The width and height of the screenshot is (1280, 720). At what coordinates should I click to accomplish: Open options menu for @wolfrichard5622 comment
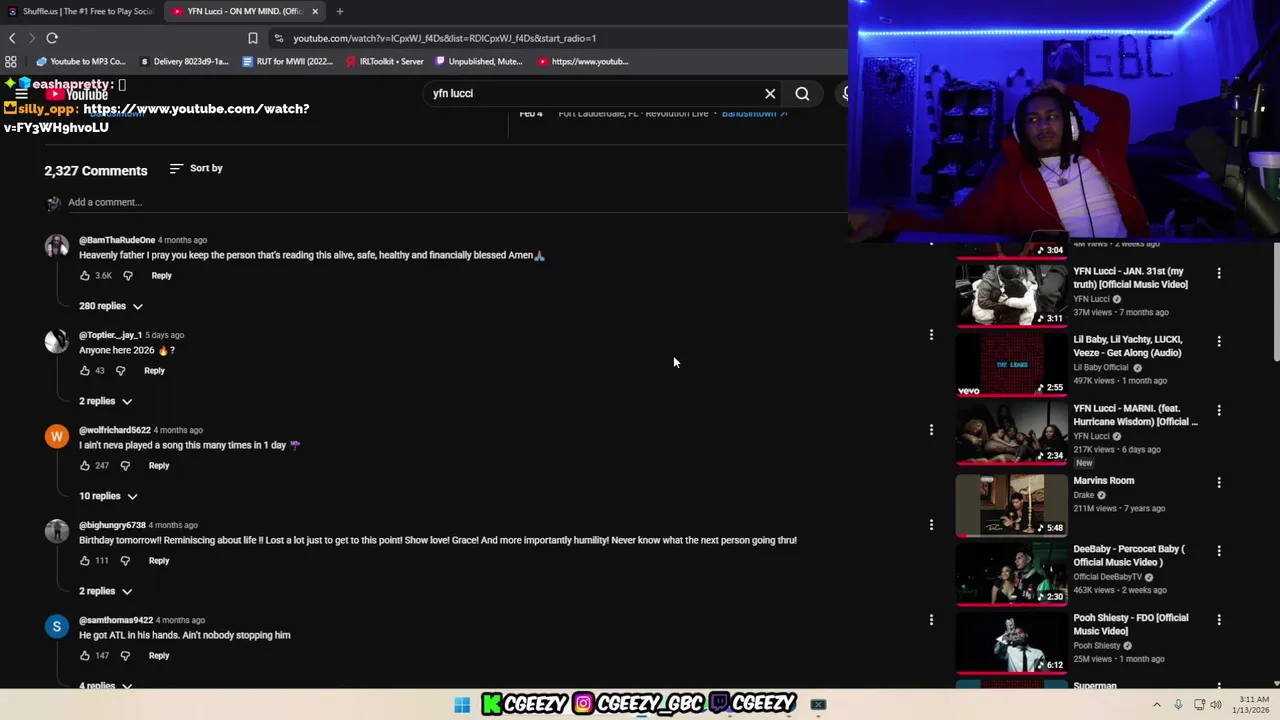pos(931,430)
